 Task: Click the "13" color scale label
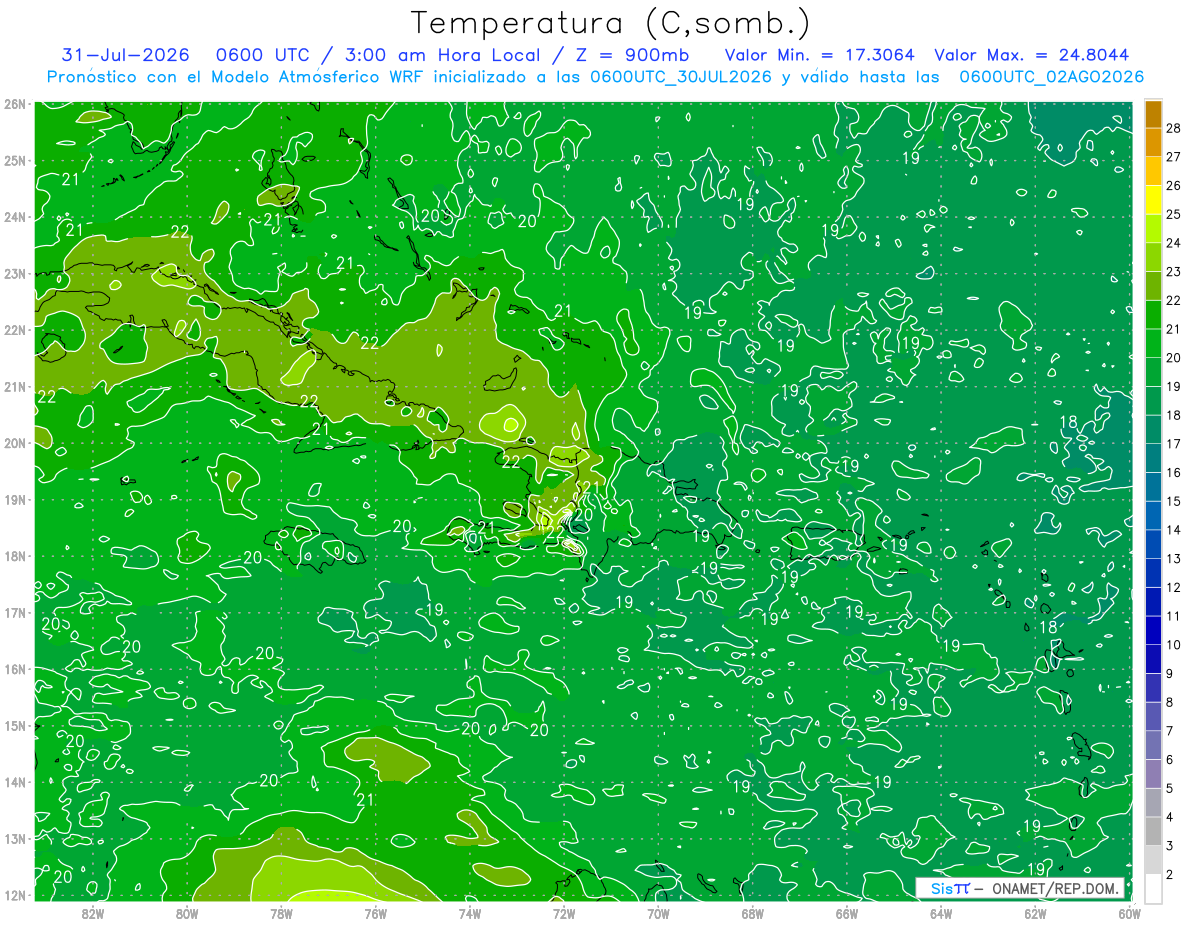pyautogui.click(x=1174, y=559)
